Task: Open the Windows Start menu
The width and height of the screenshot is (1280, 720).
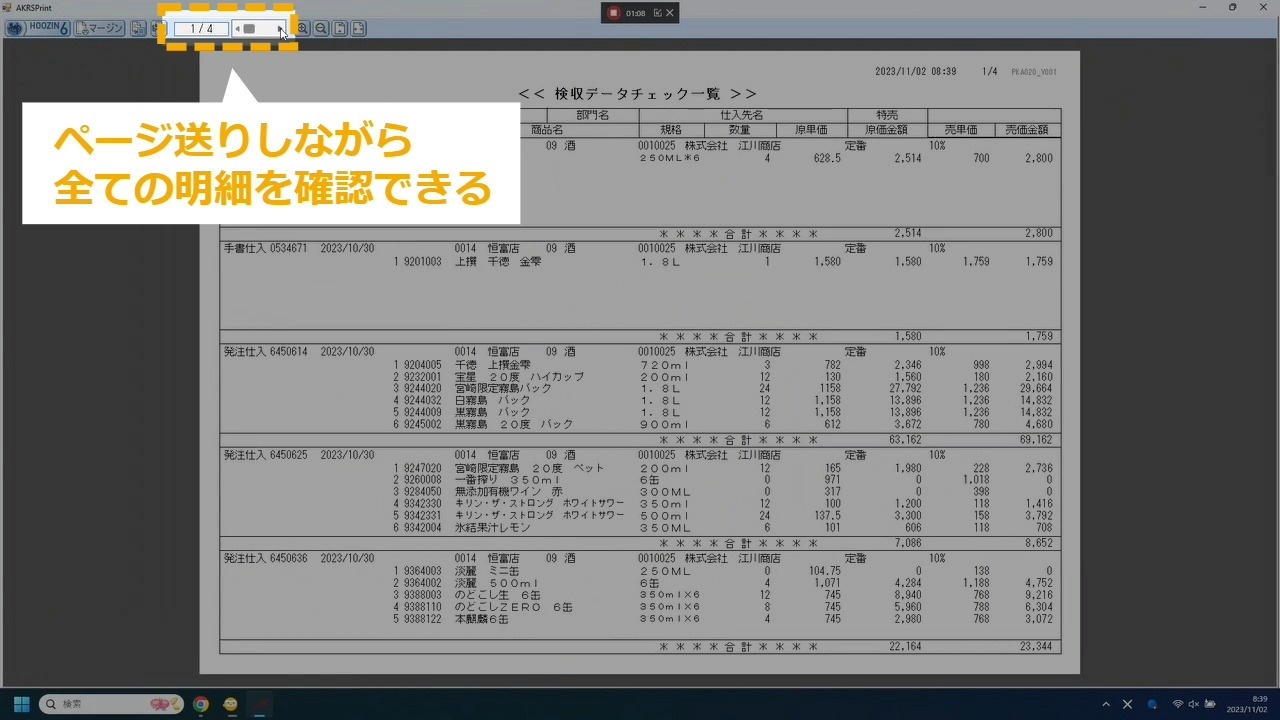Action: tap(21, 704)
